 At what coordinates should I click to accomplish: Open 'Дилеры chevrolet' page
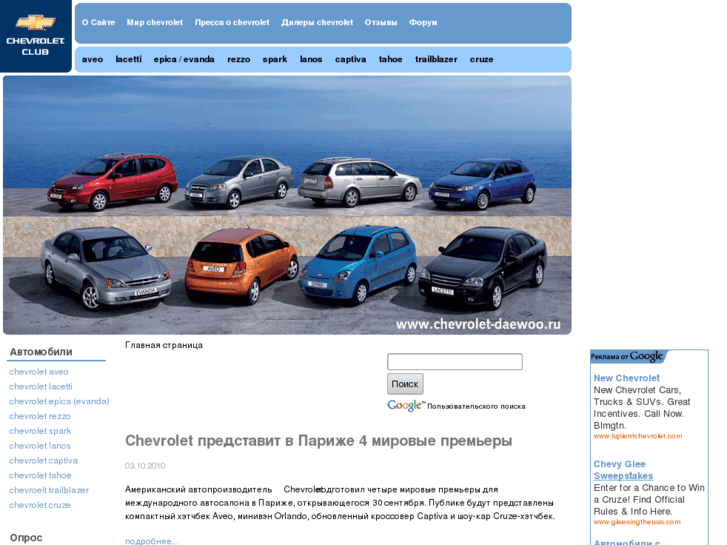[317, 22]
